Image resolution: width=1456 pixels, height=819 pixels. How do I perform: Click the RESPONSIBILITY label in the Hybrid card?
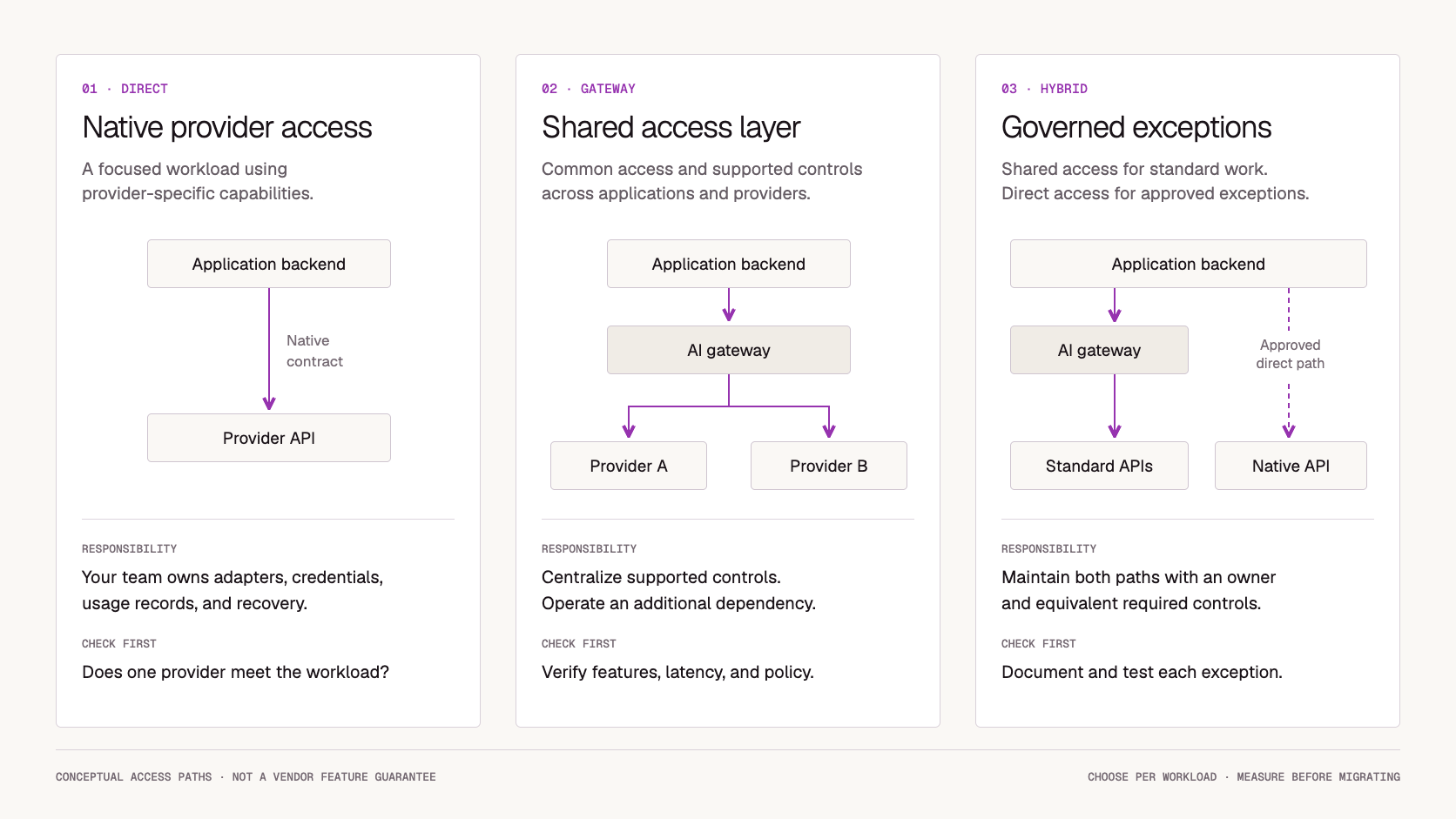point(1048,549)
